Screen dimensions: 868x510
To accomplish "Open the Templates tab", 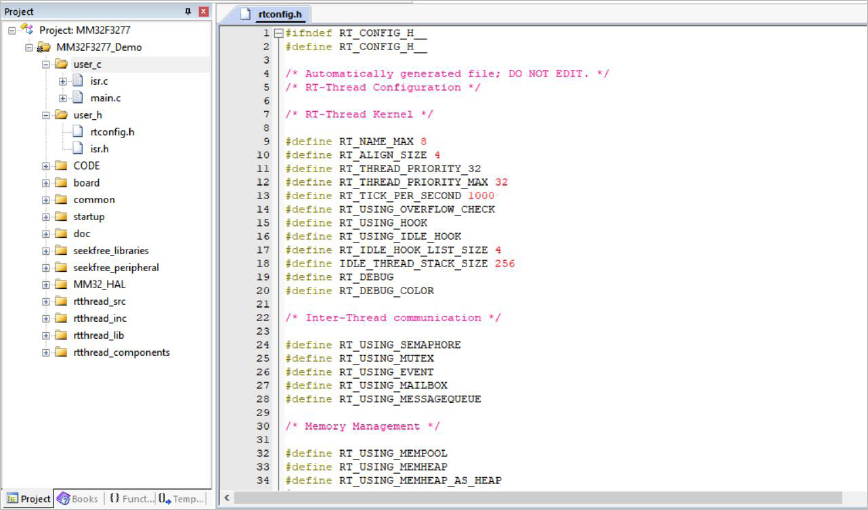I will point(182,498).
